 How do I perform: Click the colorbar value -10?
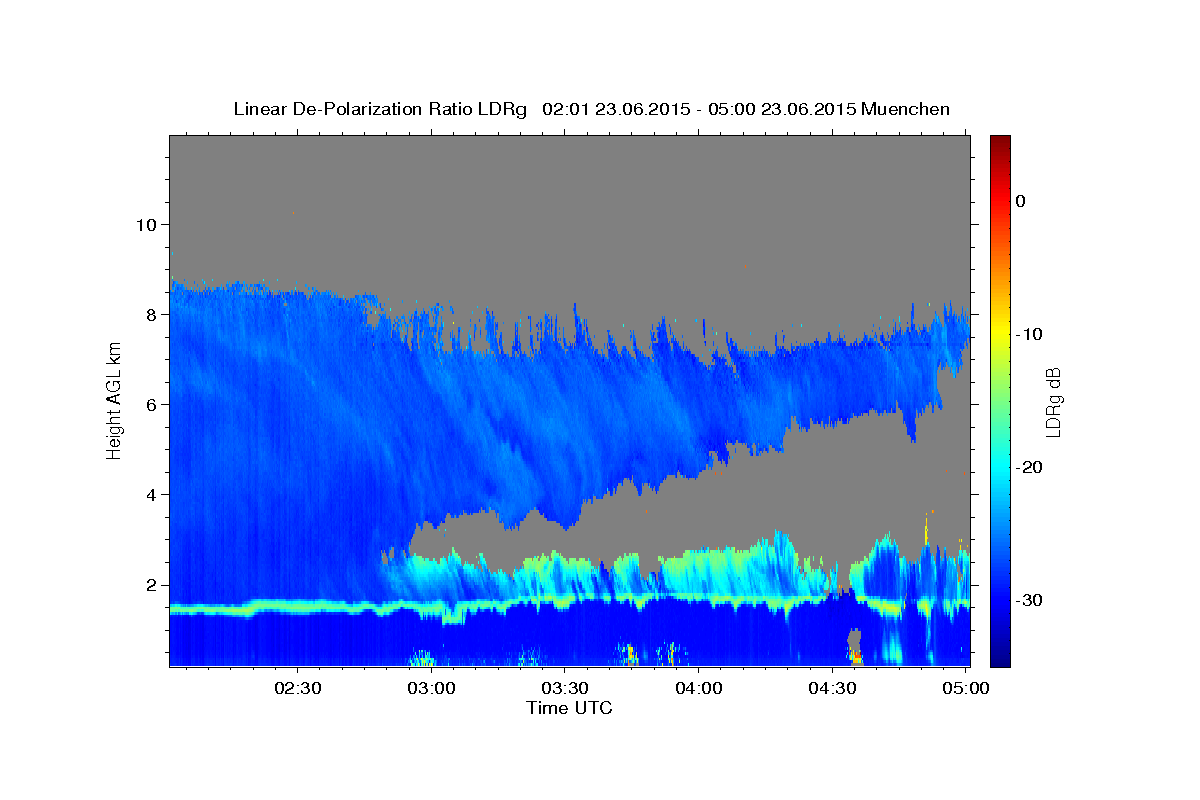1029,334
